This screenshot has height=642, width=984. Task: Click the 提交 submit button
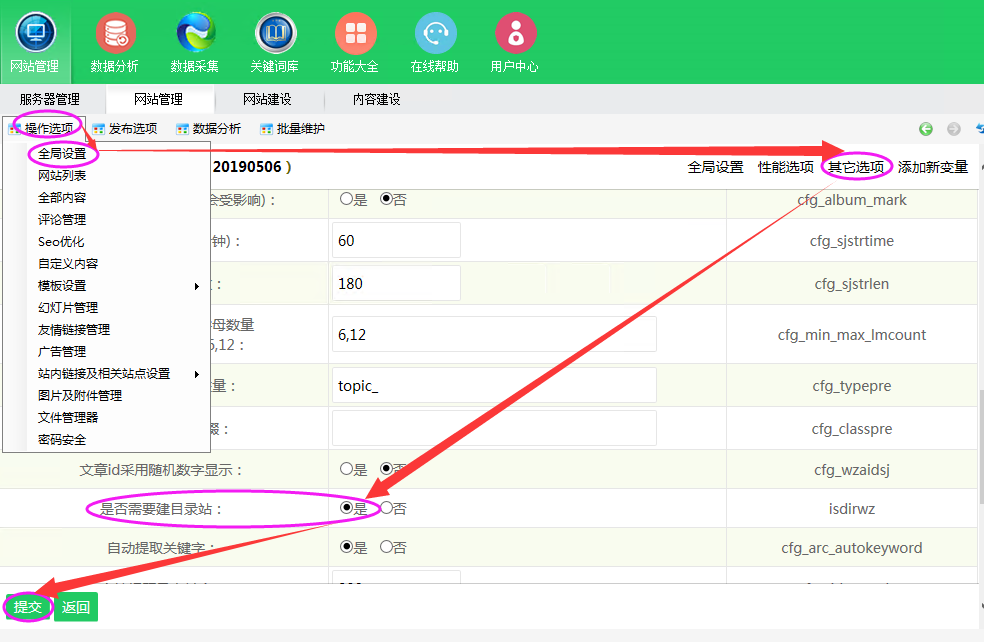click(28, 607)
